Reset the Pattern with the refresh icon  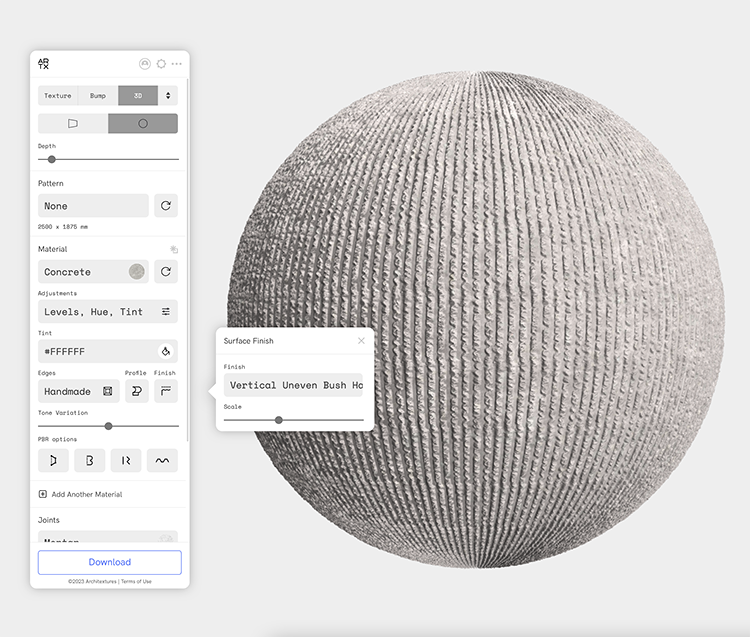click(166, 206)
